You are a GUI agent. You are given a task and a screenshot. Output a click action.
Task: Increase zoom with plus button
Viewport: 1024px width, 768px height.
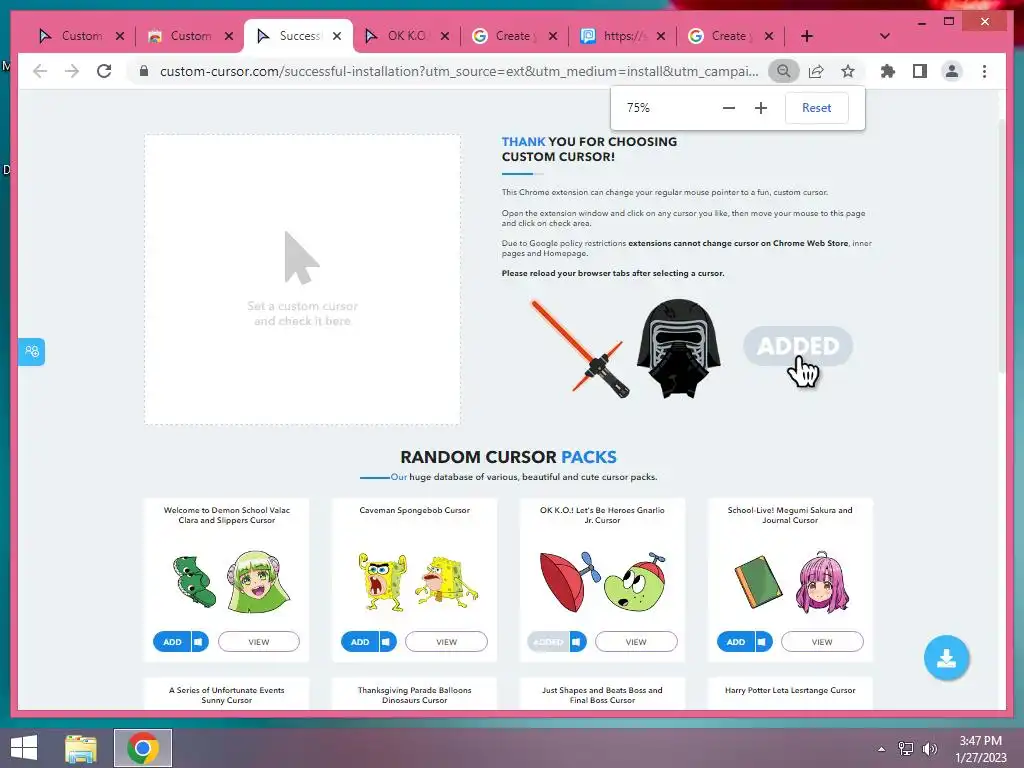761,108
